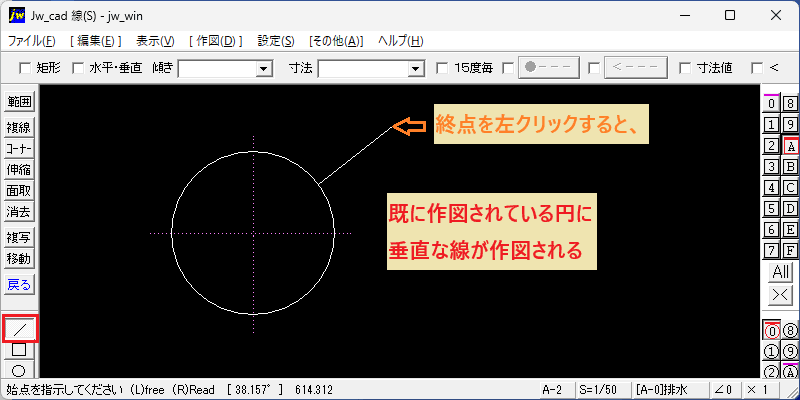This screenshot has height=400, width=800.
Task: Click the 範囲 range selection tool
Action: tap(19, 102)
